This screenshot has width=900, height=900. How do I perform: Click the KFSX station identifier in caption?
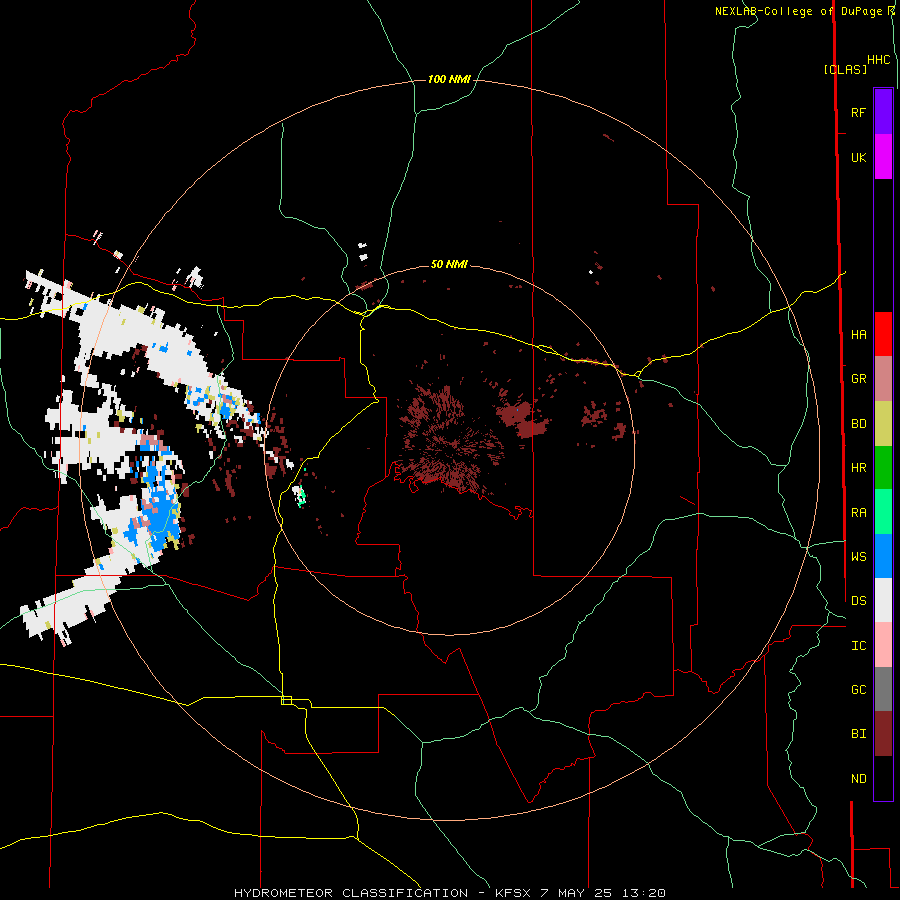(x=514, y=893)
